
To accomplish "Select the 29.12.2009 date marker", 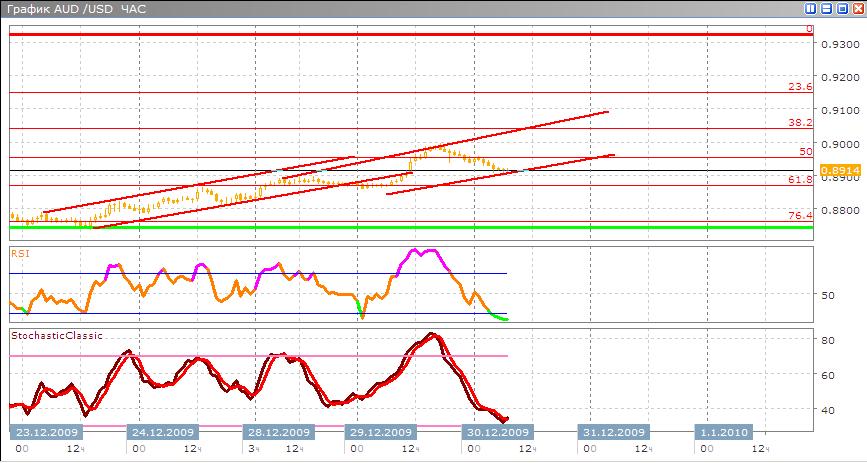I will pyautogui.click(x=379, y=432).
